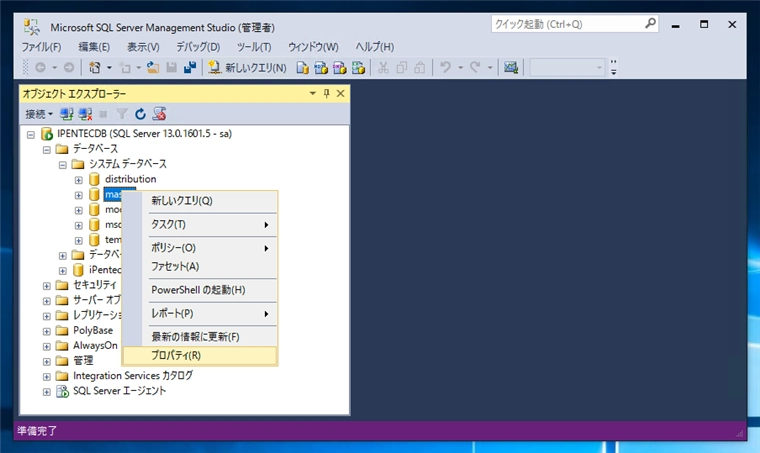760x453 pixels.
Task: Expand the AlwaysOn folder
Action: coord(47,346)
